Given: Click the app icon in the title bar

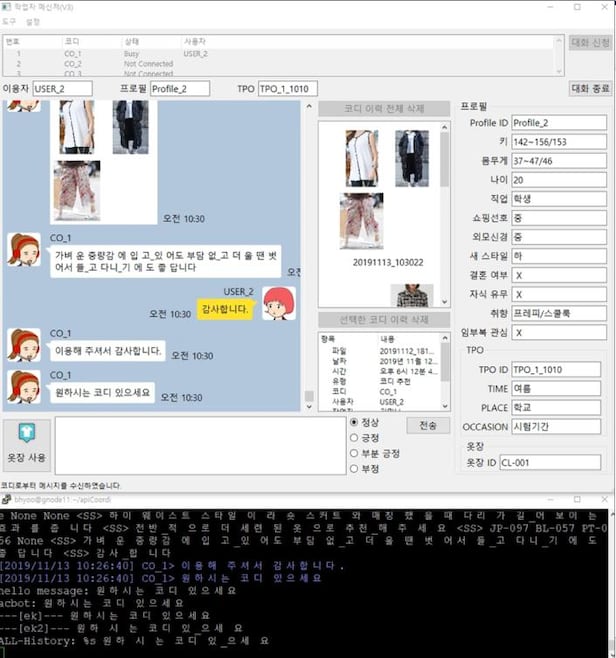Looking at the screenshot, I should pos(8,6).
